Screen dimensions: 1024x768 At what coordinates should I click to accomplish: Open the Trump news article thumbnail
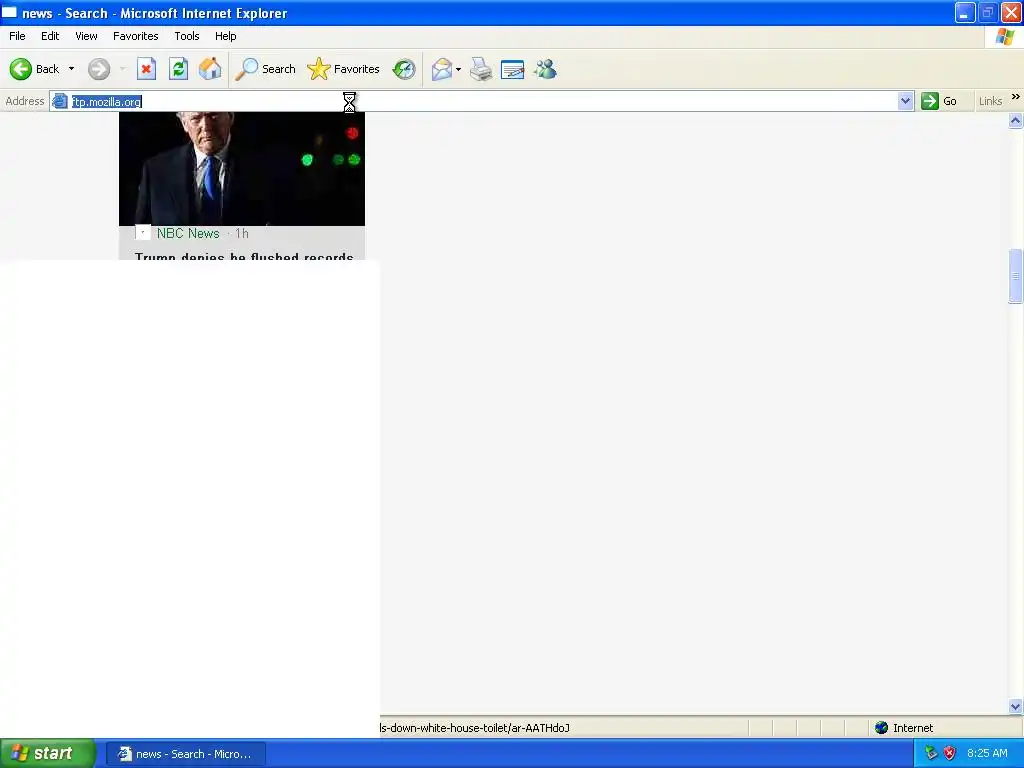242,168
